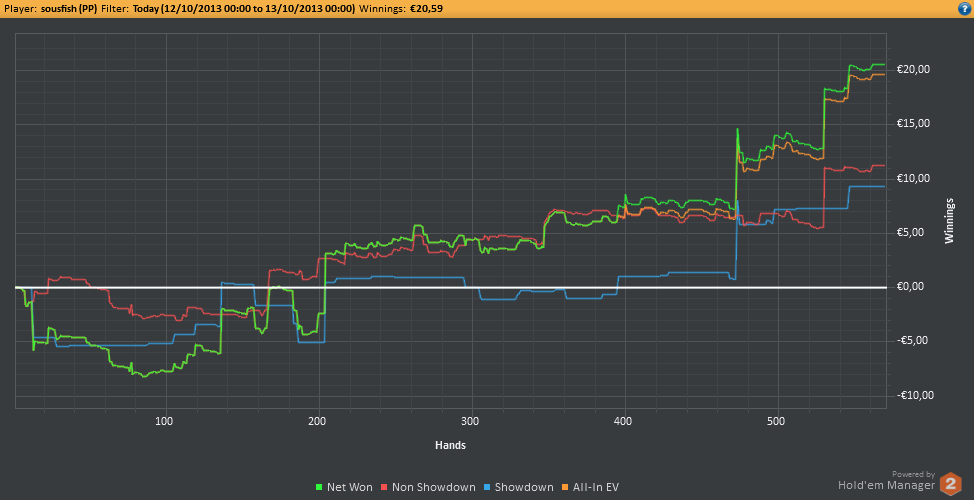This screenshot has height=500, width=974.
Task: Click the Hold'em Manager 2 orange logo
Action: [x=950, y=484]
